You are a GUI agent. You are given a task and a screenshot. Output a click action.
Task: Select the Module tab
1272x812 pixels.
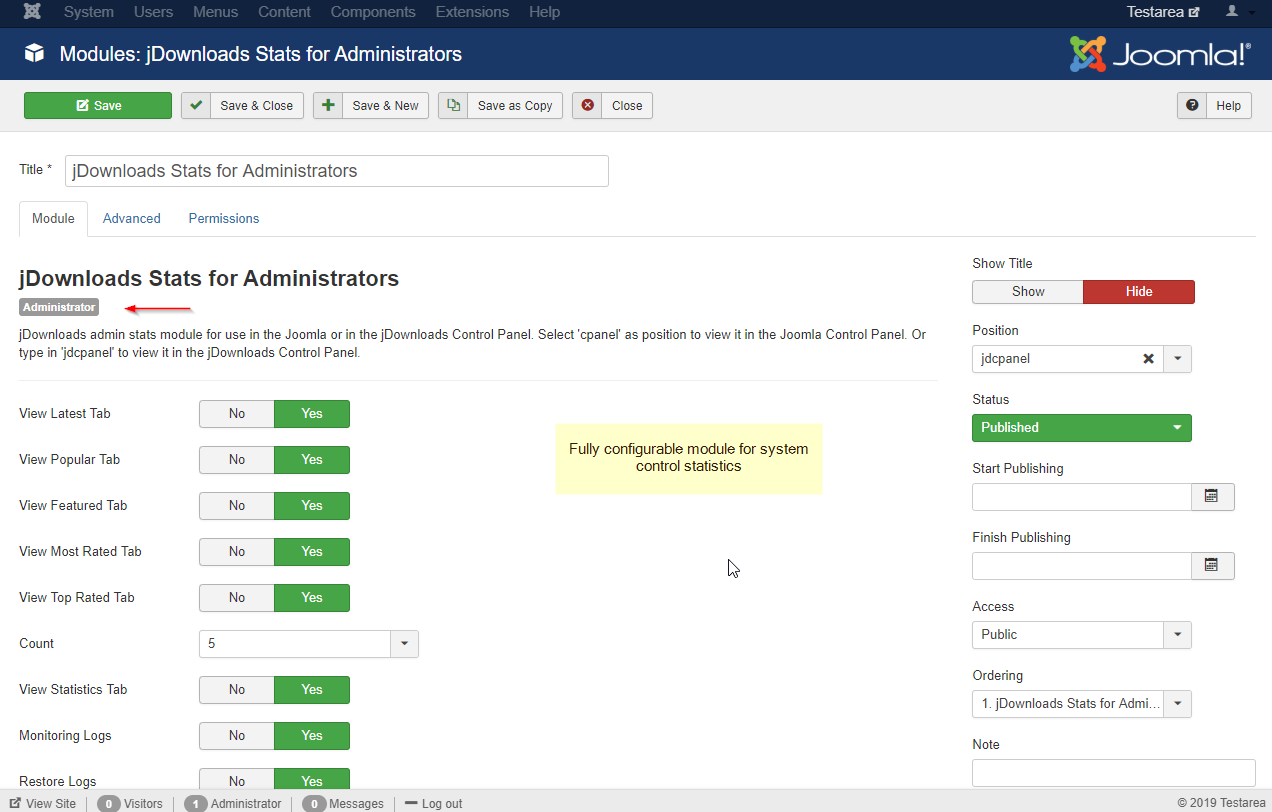(x=53, y=219)
